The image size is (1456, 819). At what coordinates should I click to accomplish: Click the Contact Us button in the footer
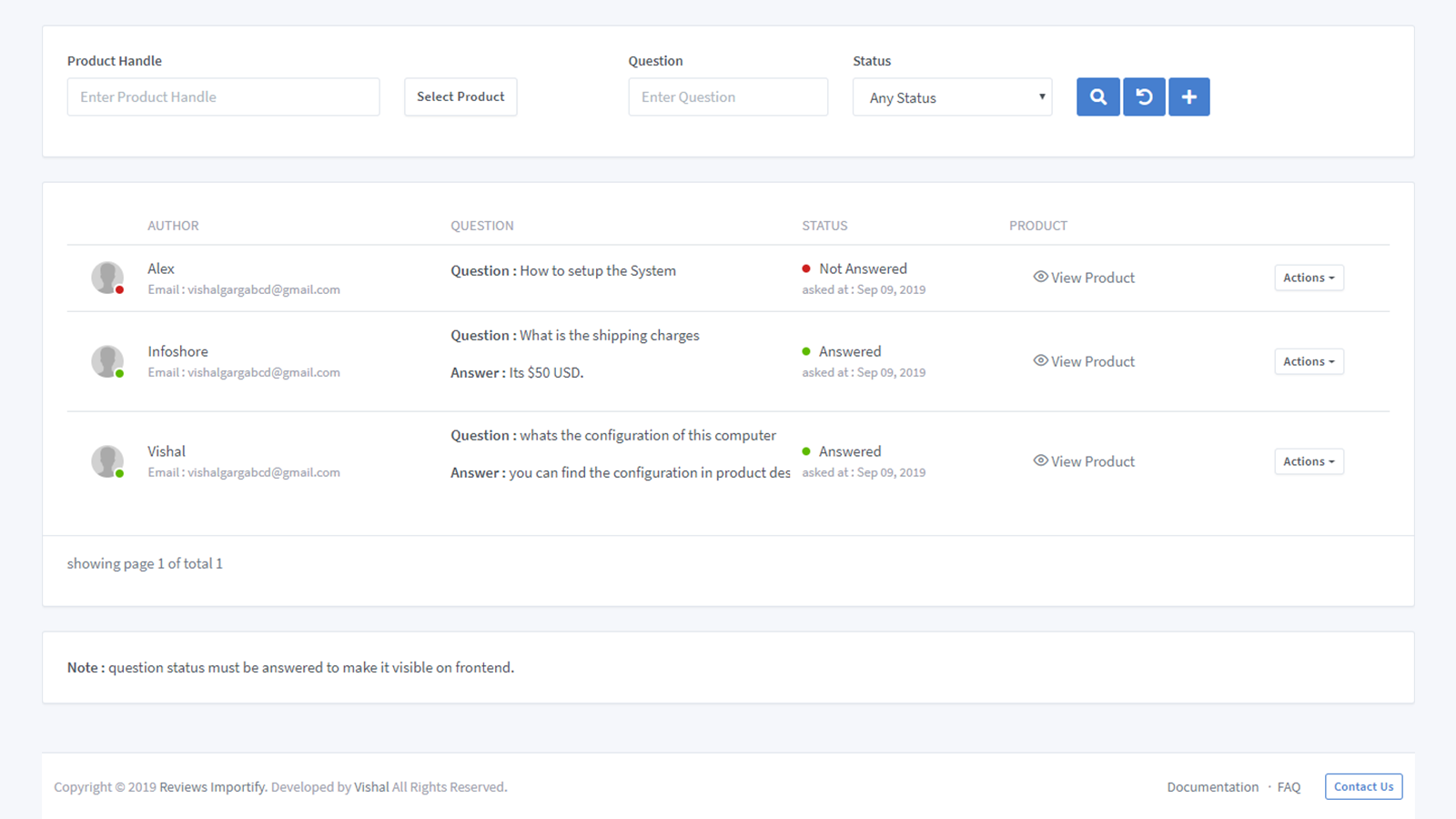[1363, 786]
